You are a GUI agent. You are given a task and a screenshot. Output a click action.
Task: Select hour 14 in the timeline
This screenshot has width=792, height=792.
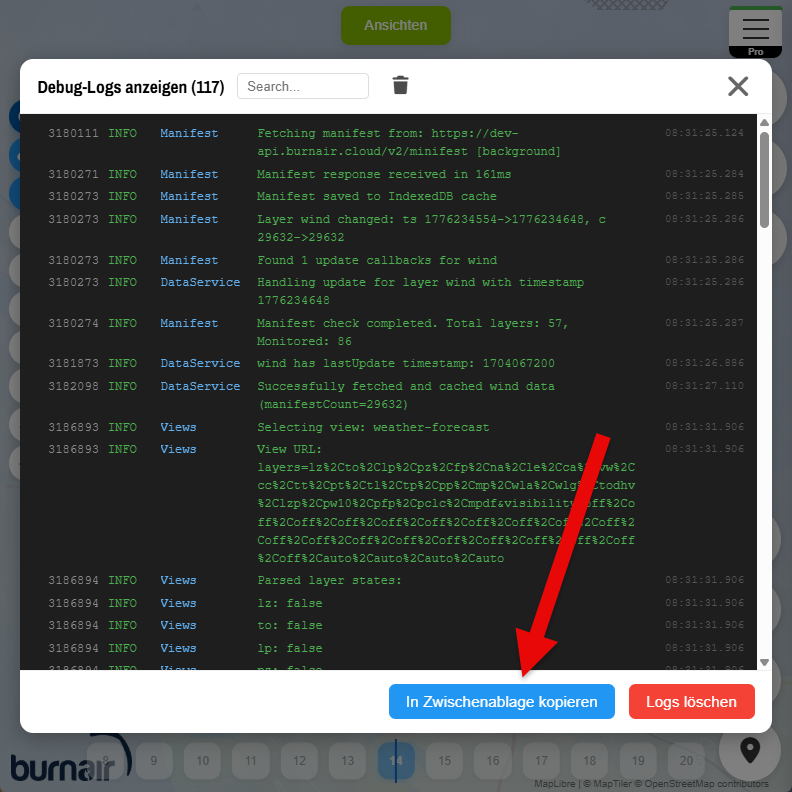tap(396, 761)
